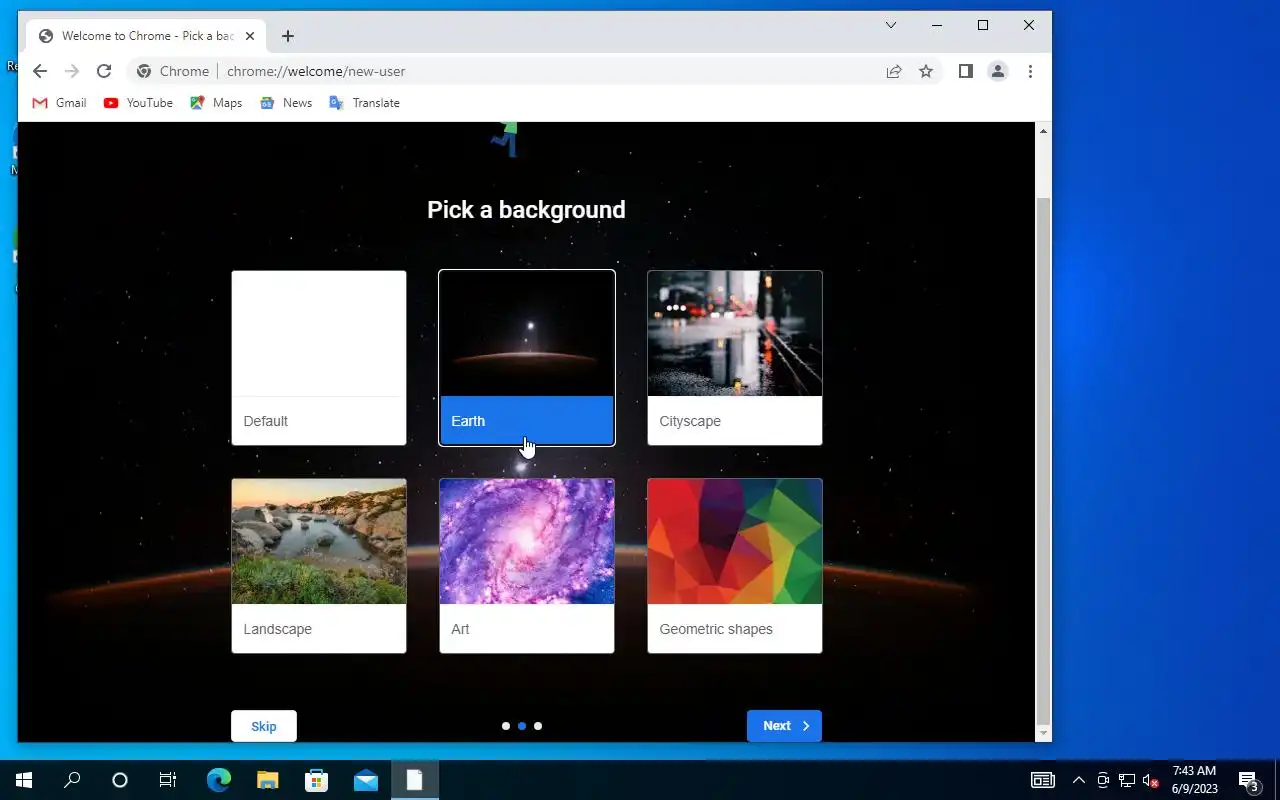Open the YouTube bookmark
This screenshot has height=800, width=1280.
pyautogui.click(x=138, y=103)
